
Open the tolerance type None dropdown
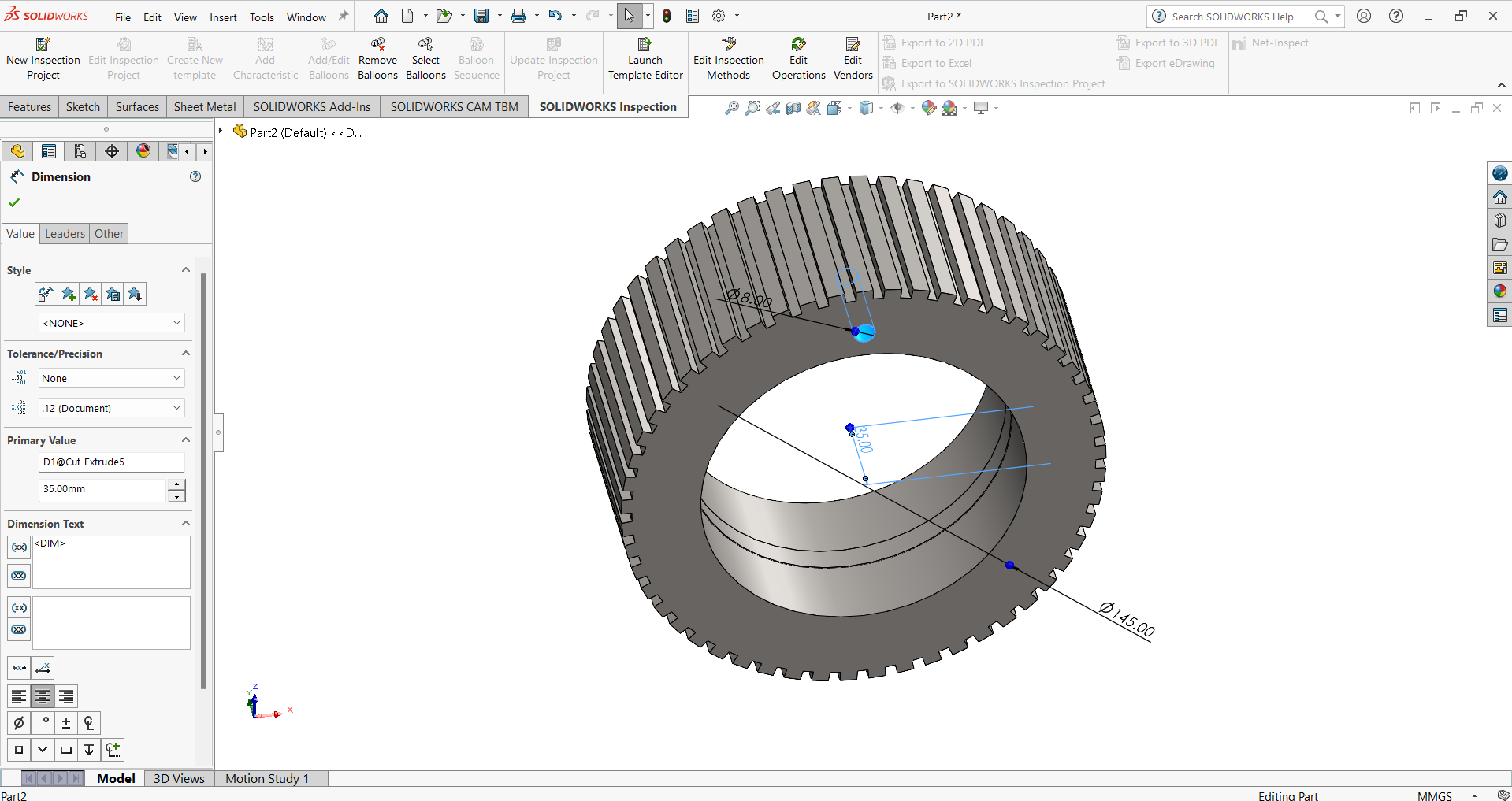click(x=111, y=377)
